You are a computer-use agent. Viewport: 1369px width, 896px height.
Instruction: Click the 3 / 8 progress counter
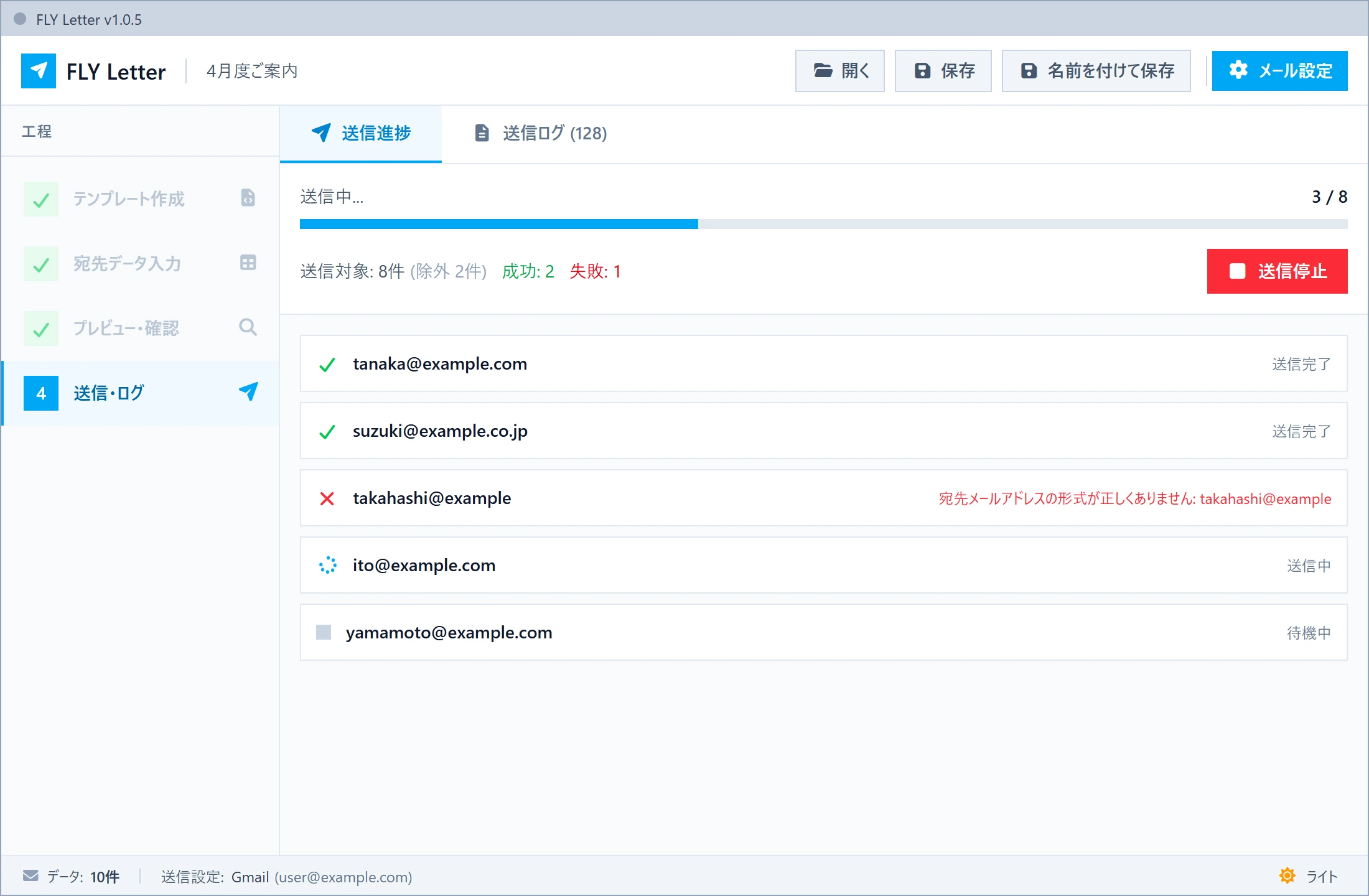1329,197
